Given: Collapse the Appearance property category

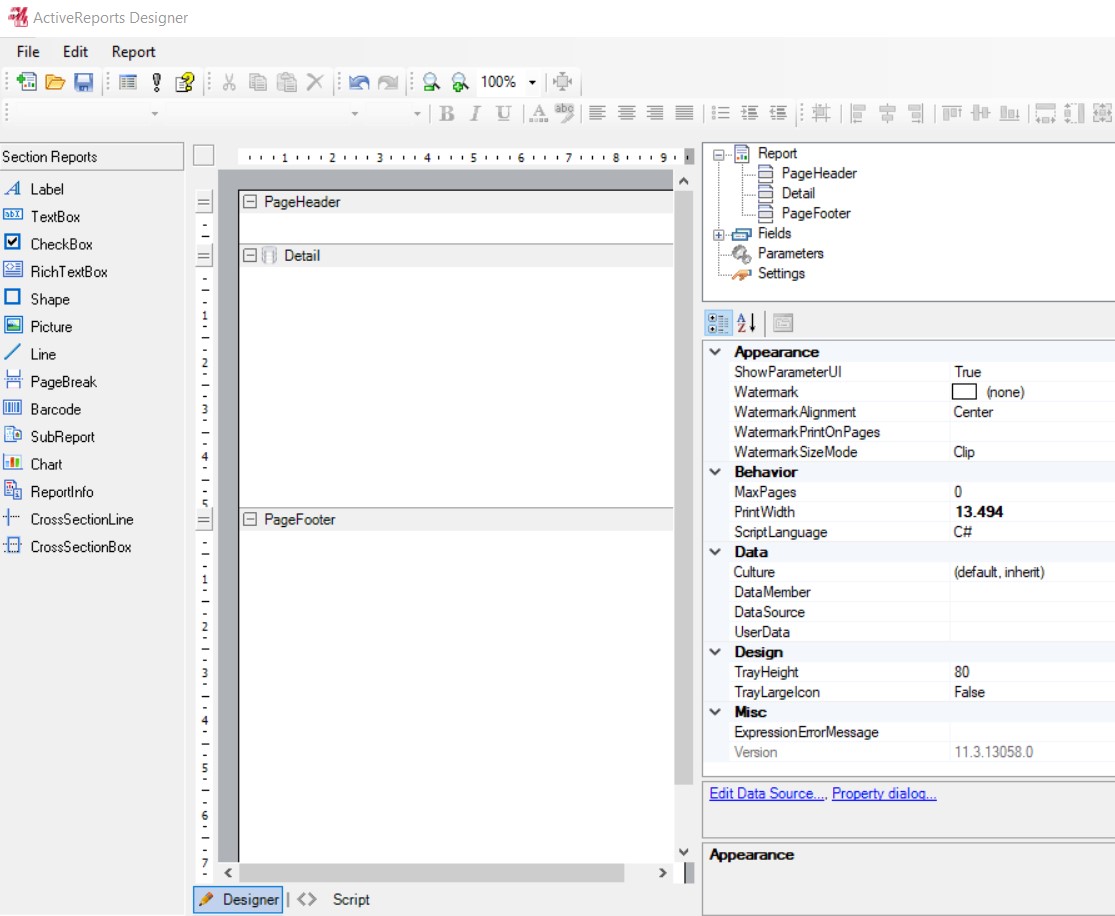Looking at the screenshot, I should pyautogui.click(x=715, y=352).
